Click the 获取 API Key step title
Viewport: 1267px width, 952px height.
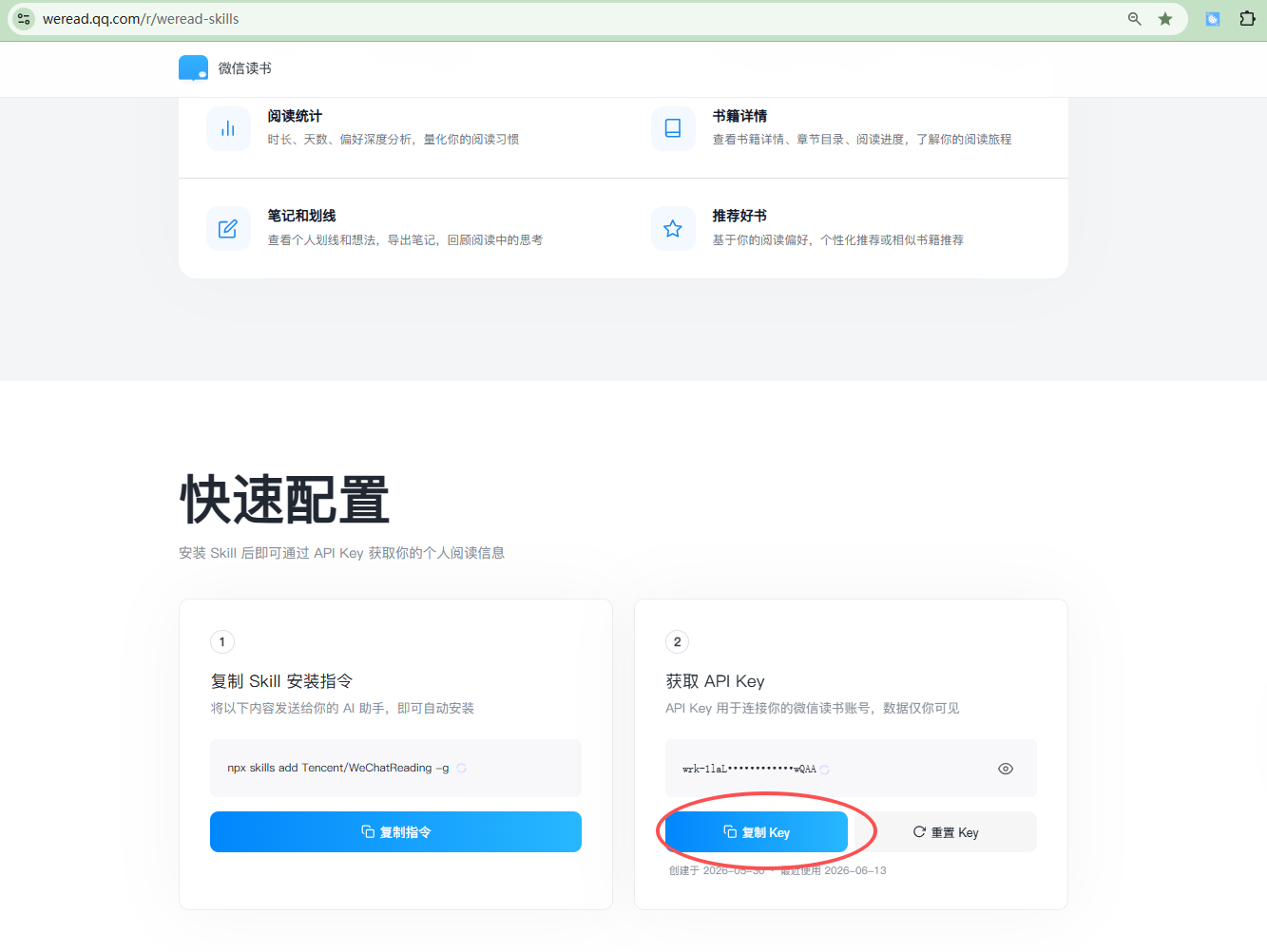(715, 681)
